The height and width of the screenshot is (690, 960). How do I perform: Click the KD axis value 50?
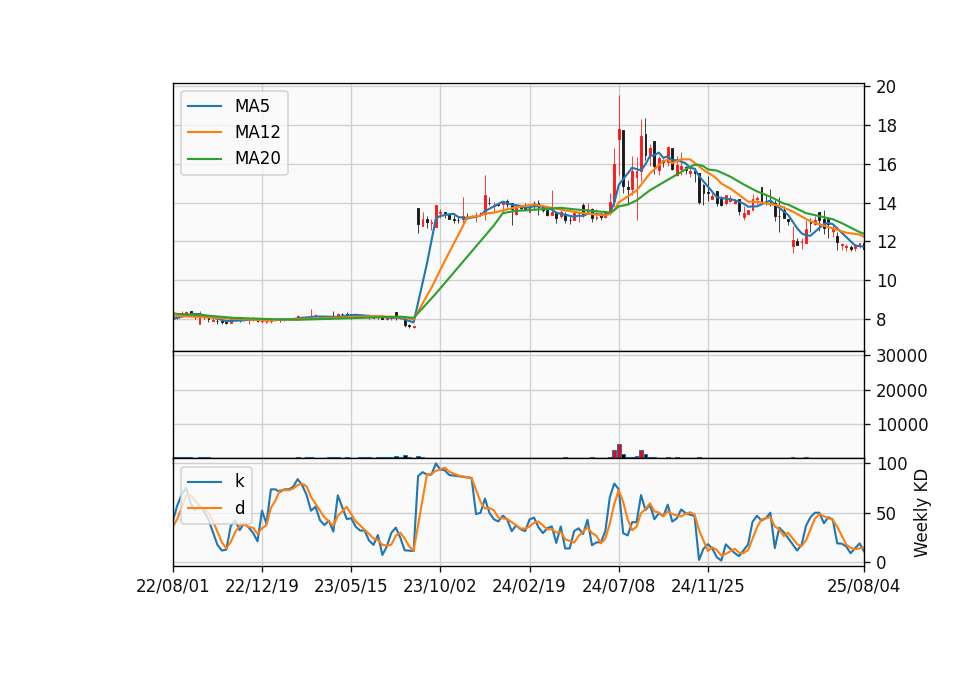click(886, 514)
